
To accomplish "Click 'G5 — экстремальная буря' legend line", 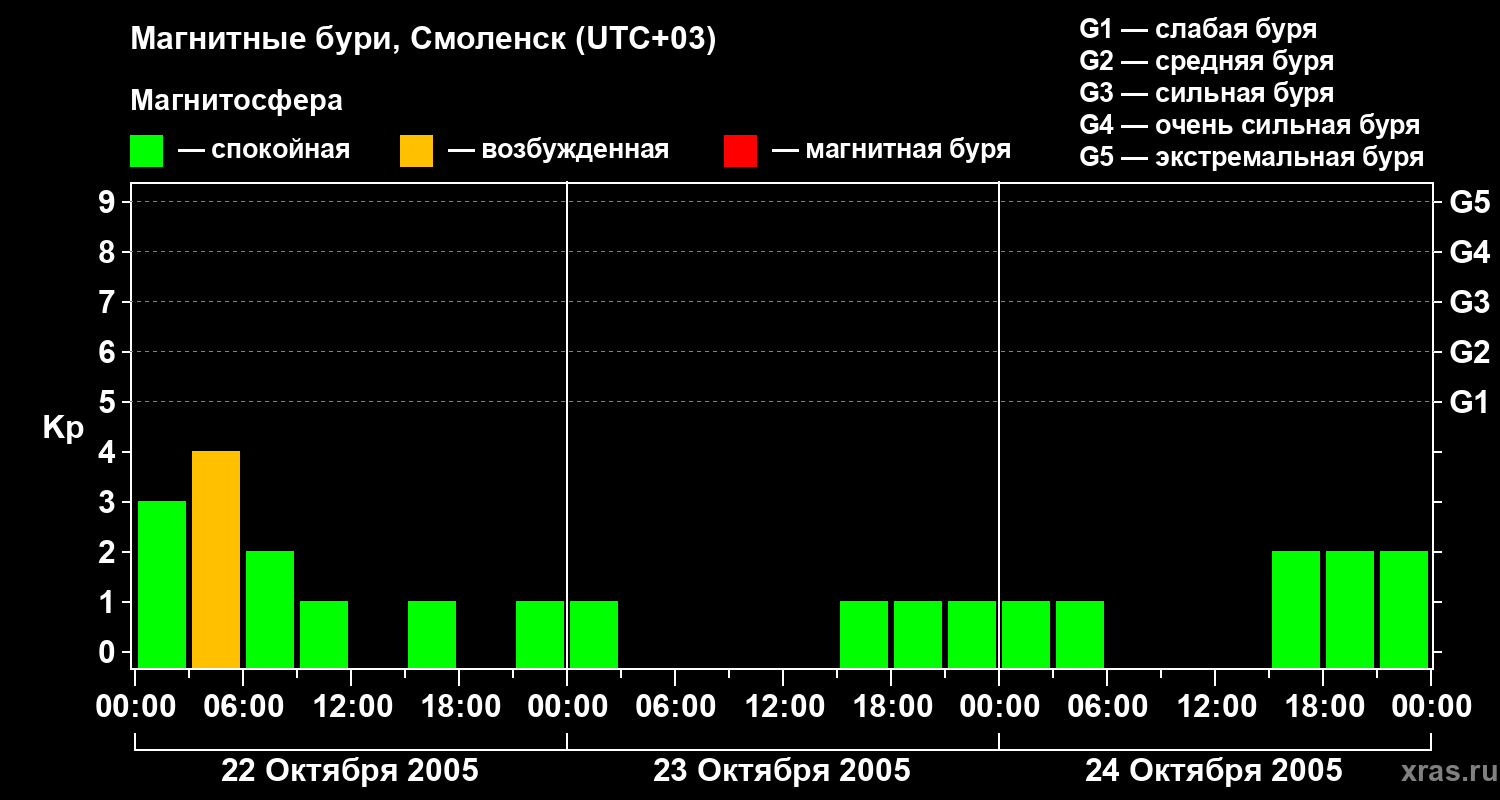I will coord(1252,157).
